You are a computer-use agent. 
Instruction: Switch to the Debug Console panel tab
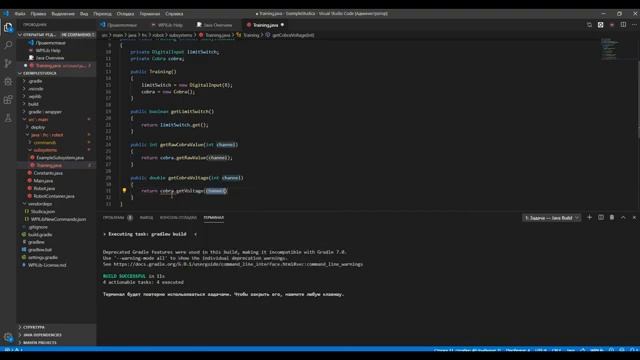pos(178,218)
